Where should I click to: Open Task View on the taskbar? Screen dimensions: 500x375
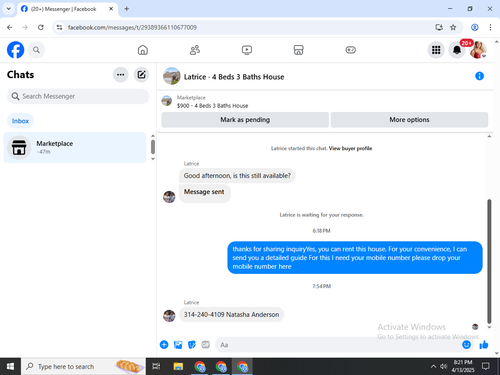tap(156, 366)
